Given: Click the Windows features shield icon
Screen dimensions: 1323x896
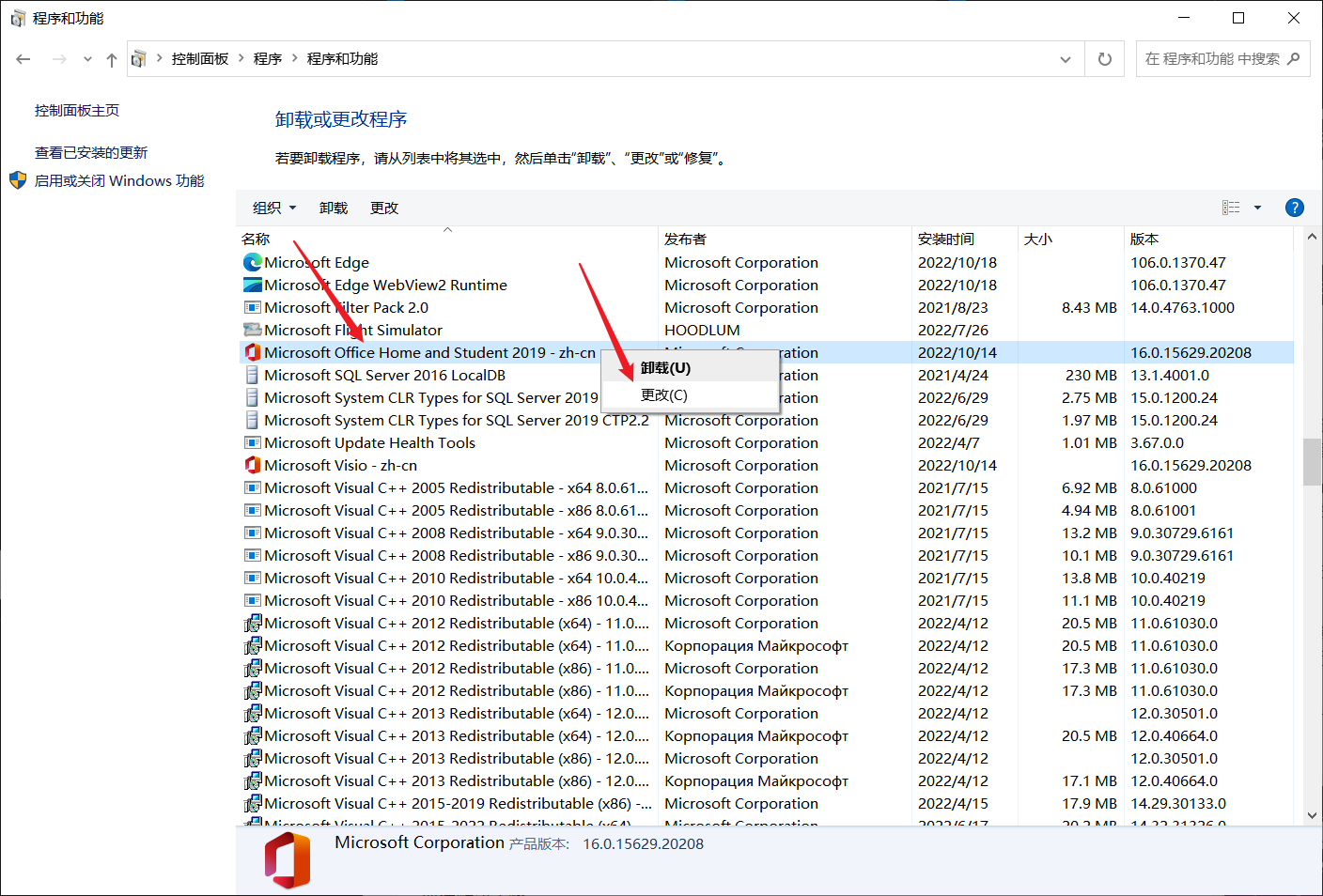Looking at the screenshot, I should point(18,180).
